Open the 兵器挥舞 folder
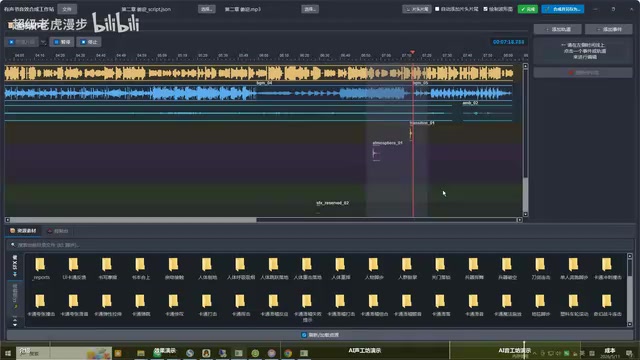This screenshot has height=360, width=640. [x=473, y=268]
